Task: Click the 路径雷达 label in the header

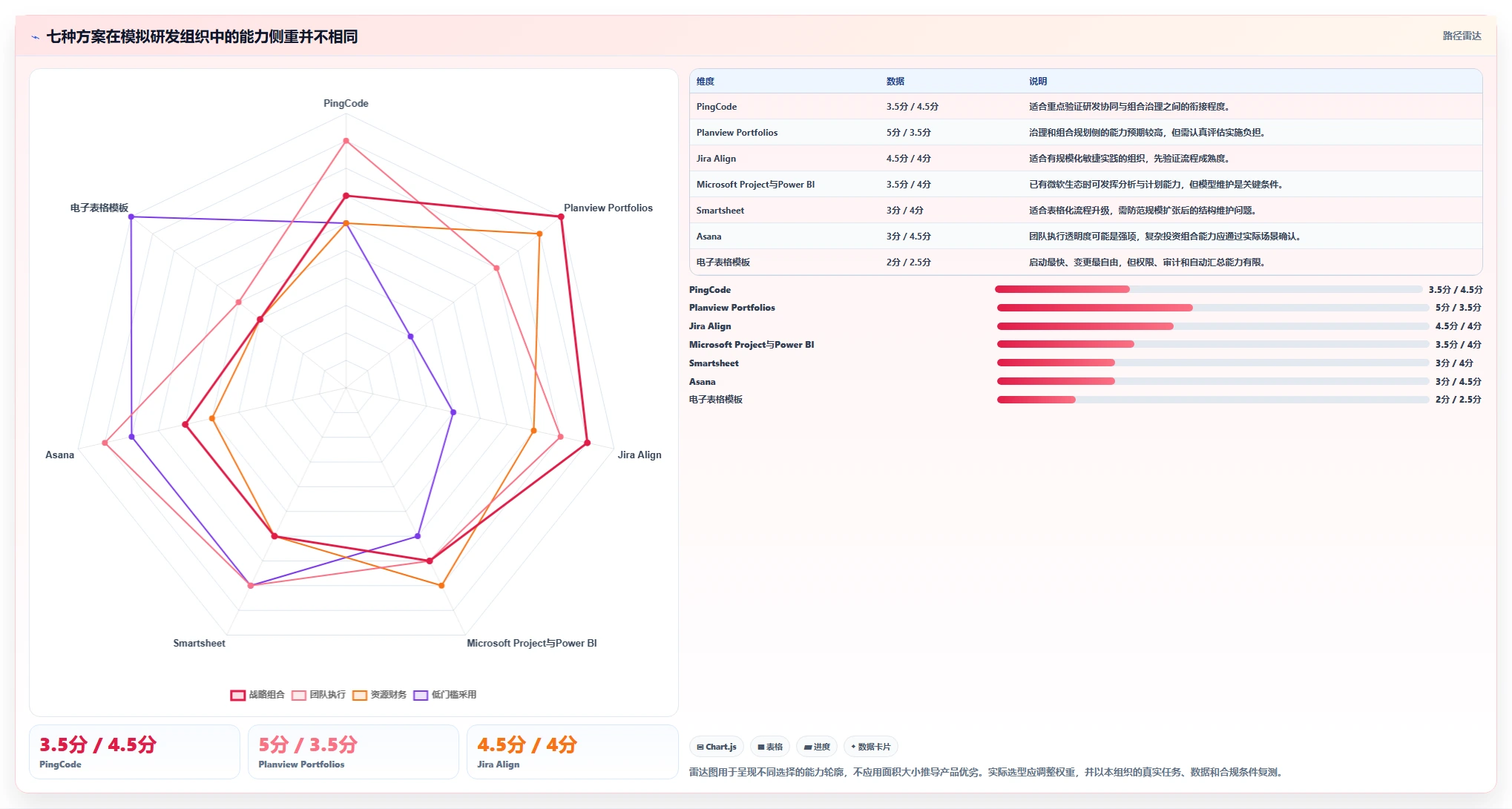Action: click(1462, 36)
